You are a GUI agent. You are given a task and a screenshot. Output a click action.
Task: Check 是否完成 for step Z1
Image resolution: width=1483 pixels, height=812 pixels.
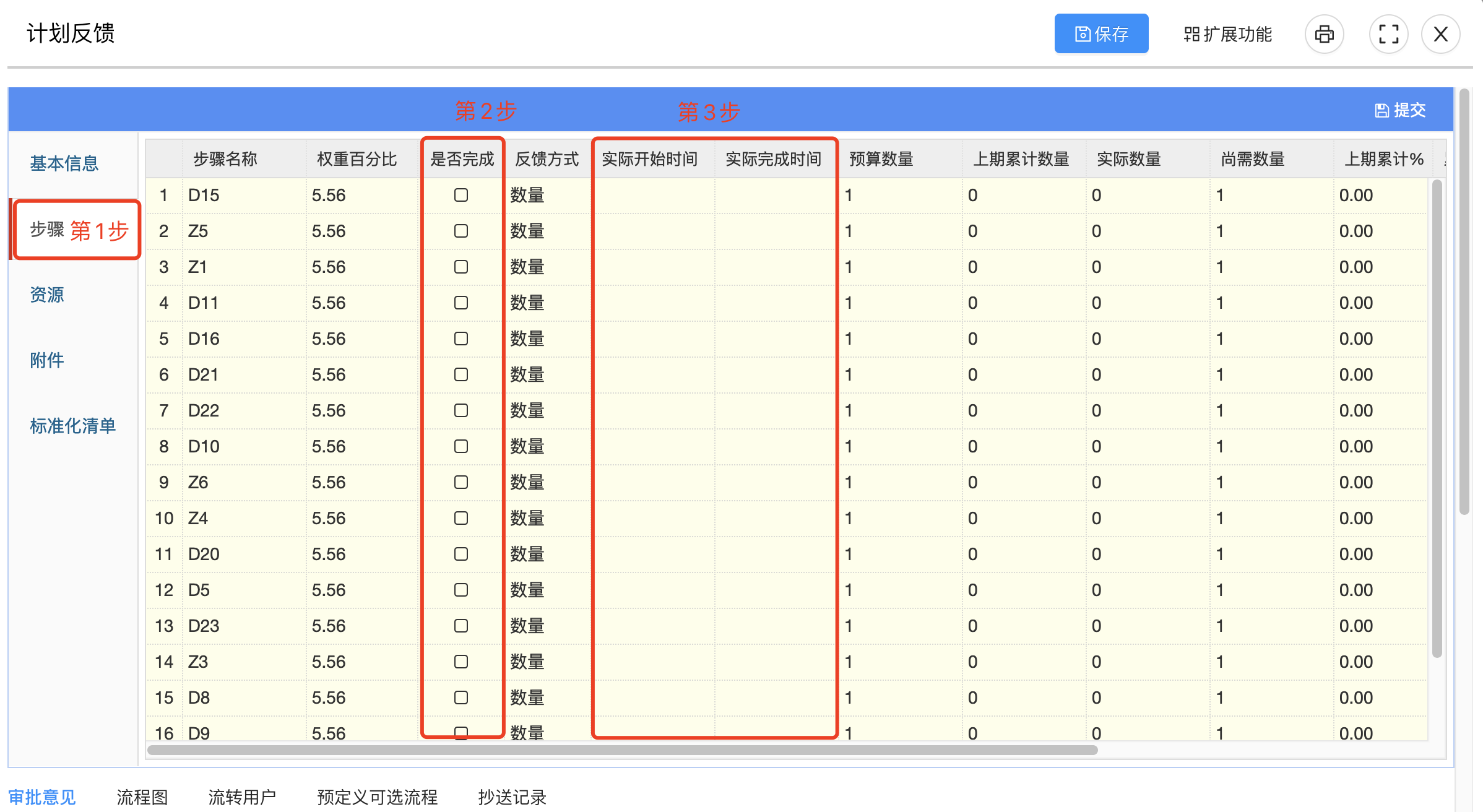coord(461,267)
